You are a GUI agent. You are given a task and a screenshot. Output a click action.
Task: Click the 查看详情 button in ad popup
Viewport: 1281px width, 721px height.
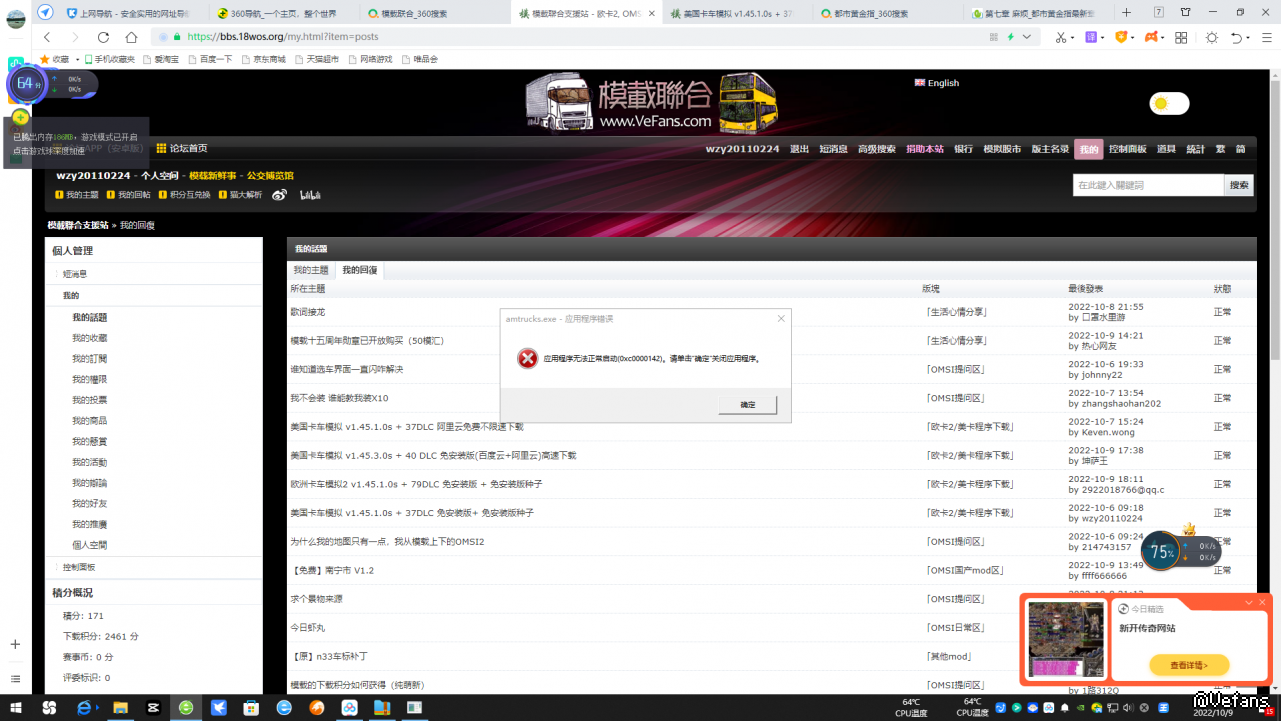tap(1189, 665)
